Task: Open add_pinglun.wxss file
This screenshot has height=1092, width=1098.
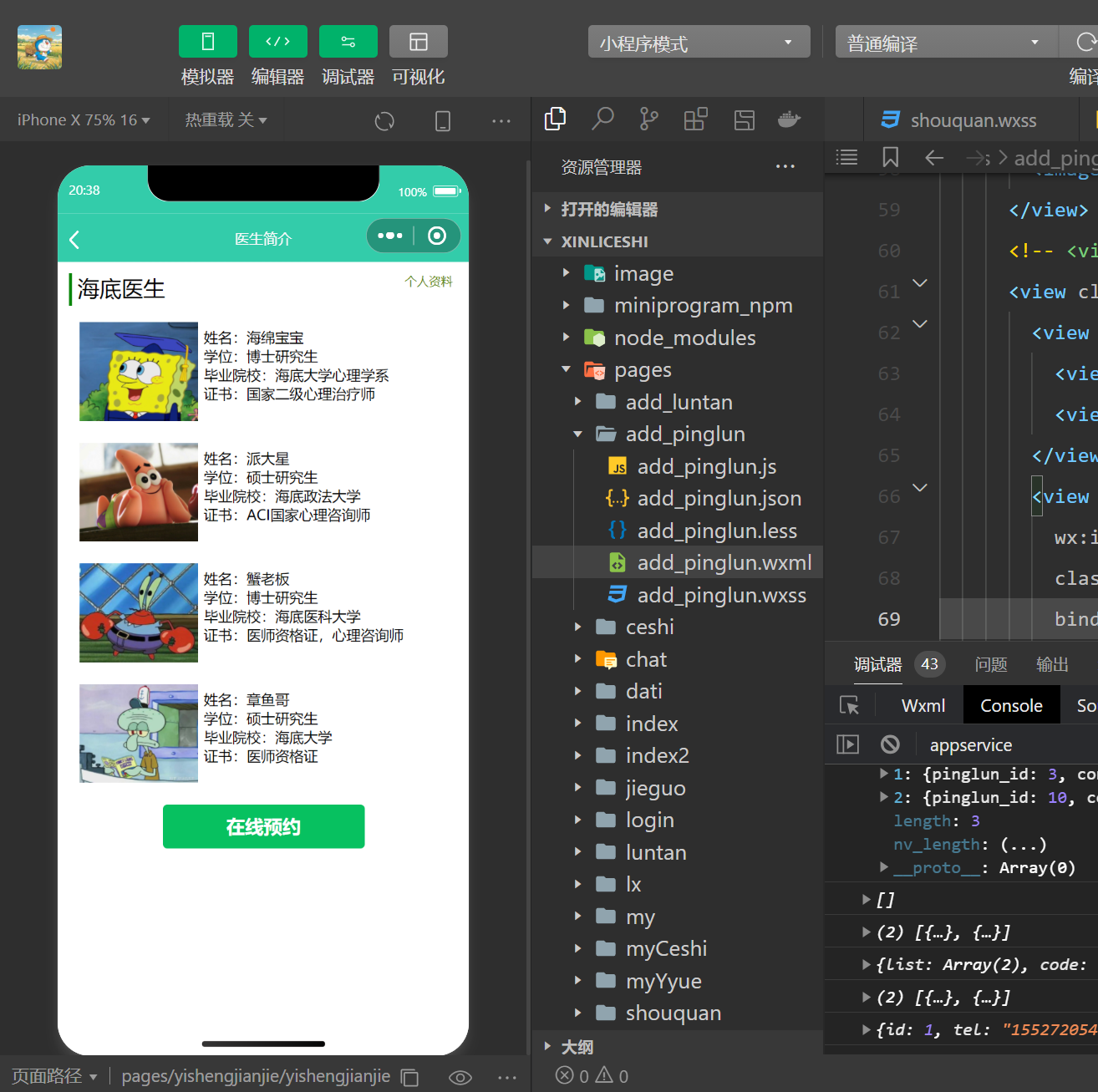Action: pyautogui.click(x=678, y=595)
